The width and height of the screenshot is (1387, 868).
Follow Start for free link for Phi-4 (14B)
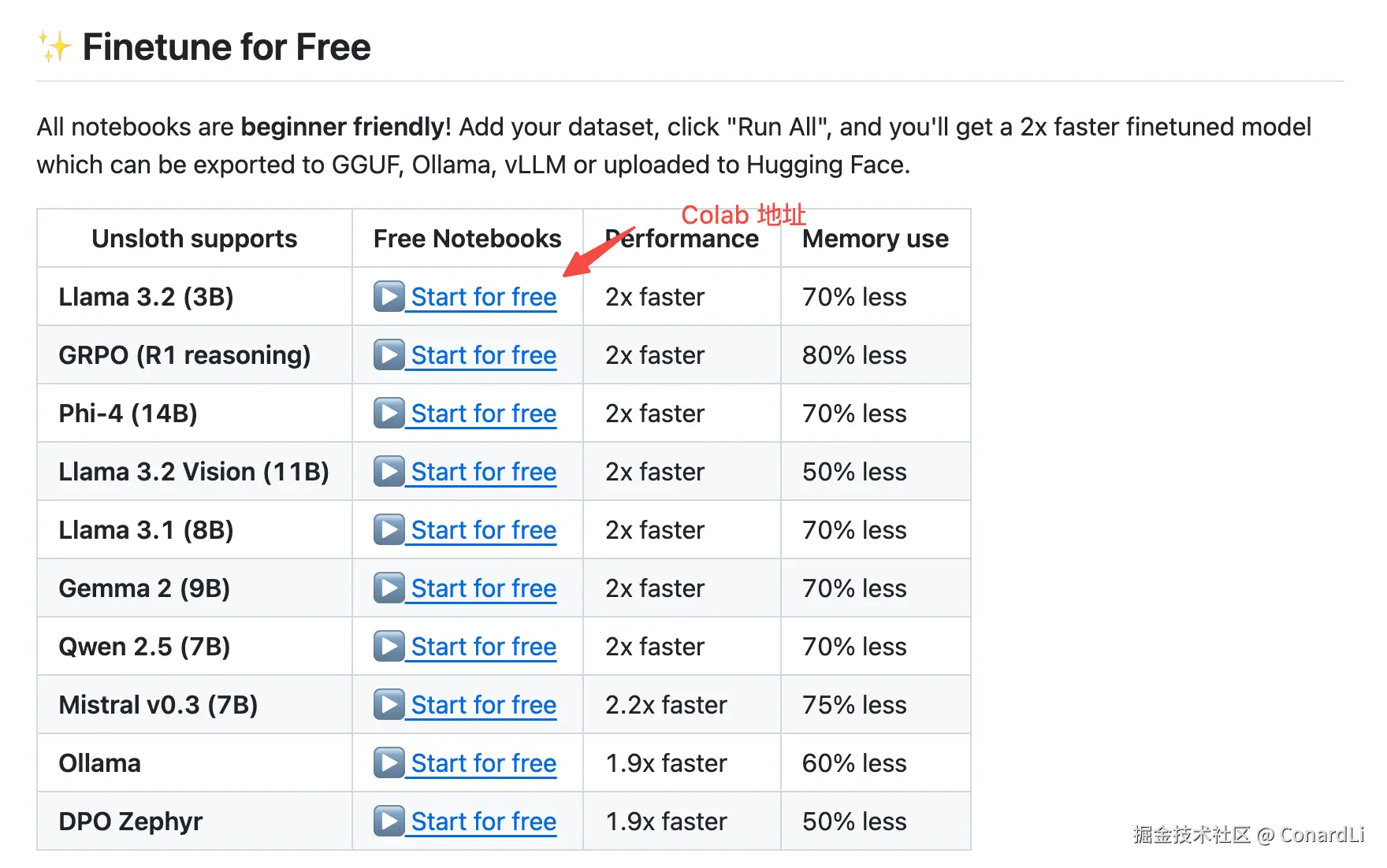[483, 414]
